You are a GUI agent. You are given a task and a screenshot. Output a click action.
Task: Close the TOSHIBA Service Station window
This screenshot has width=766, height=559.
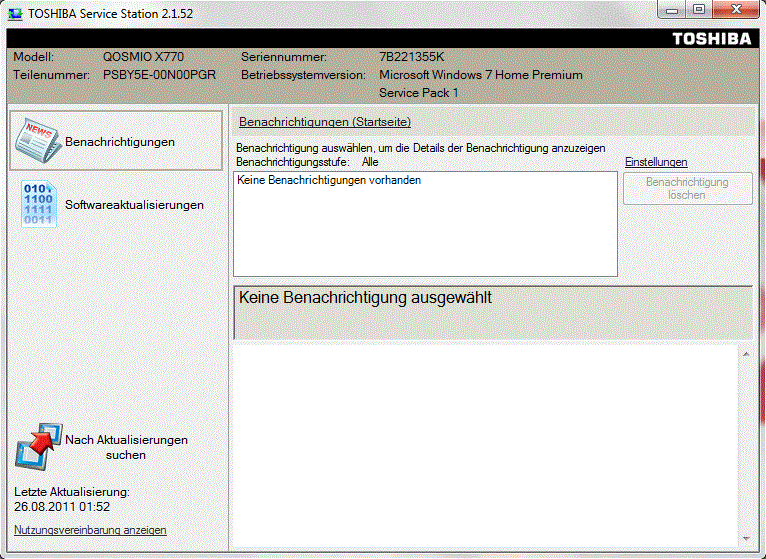pyautogui.click(x=736, y=10)
